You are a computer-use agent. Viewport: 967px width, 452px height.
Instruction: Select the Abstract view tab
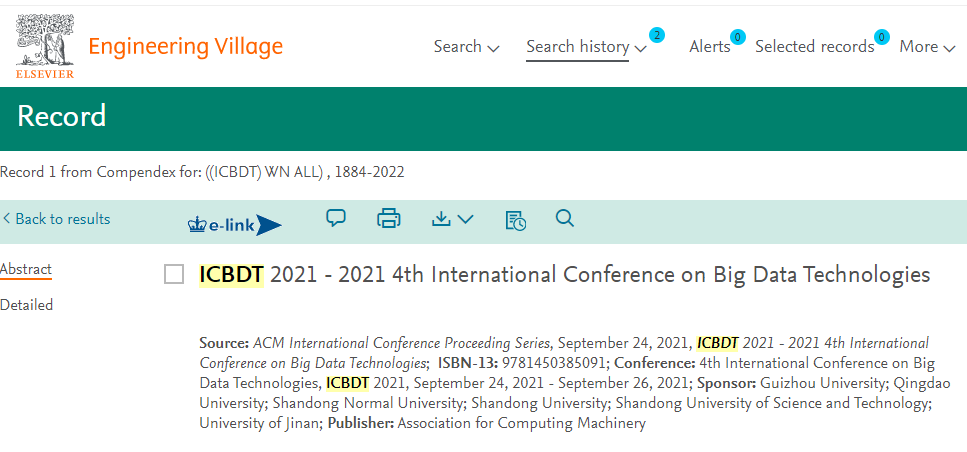click(x=26, y=269)
